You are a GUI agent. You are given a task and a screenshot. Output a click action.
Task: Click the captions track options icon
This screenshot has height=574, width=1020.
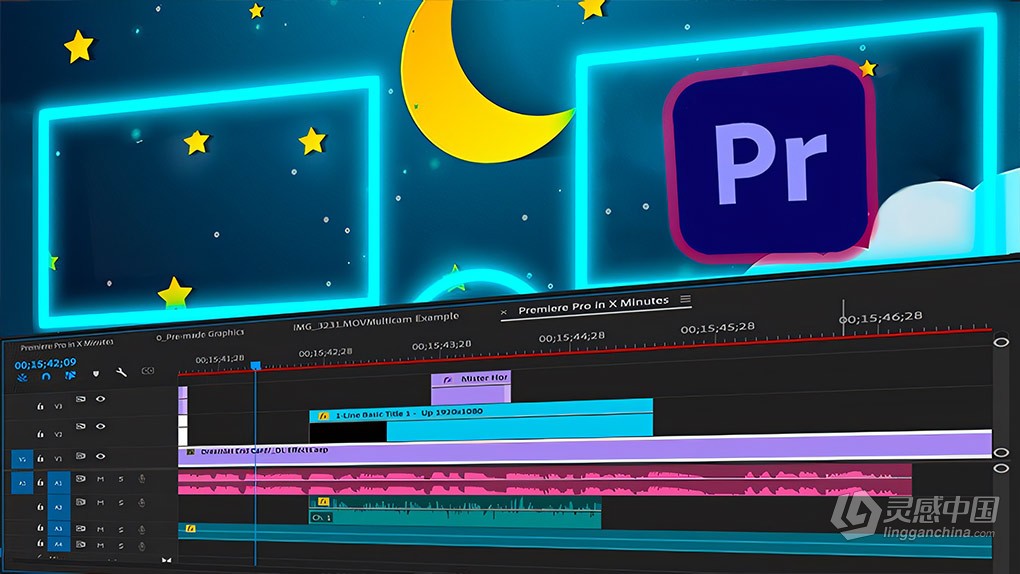point(148,370)
